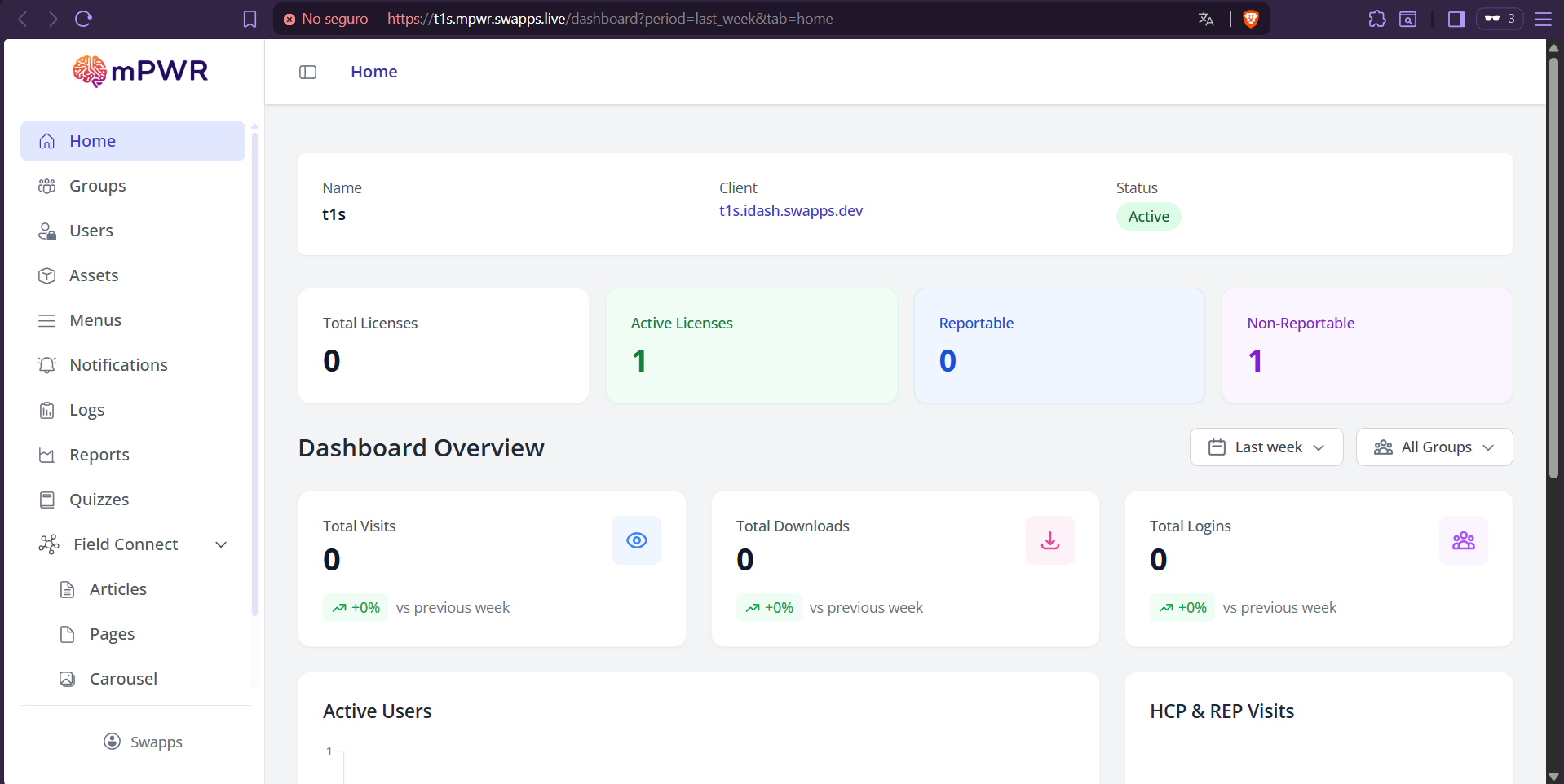Click the bookmark icon in the address bar

tap(250, 19)
